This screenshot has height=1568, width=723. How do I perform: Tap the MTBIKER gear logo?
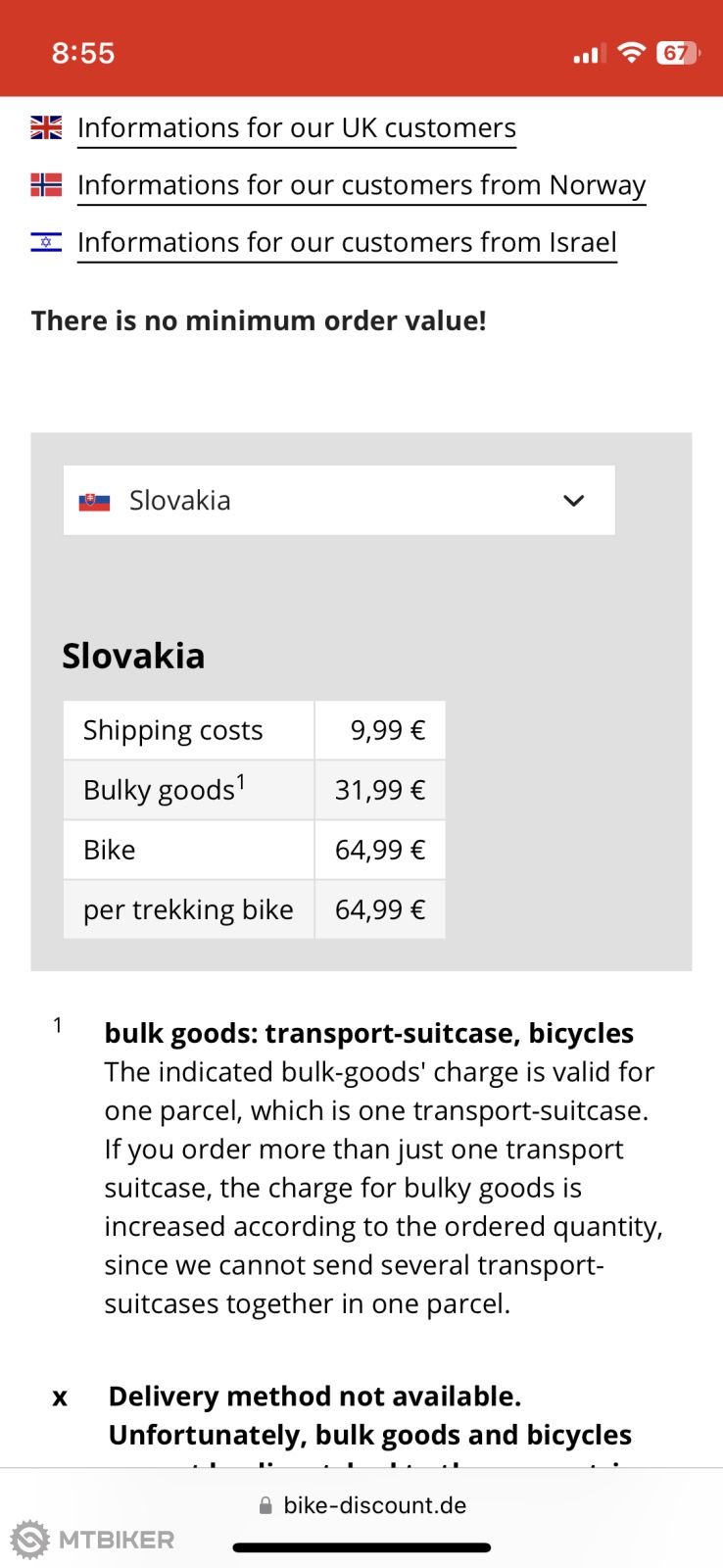coord(29,1540)
